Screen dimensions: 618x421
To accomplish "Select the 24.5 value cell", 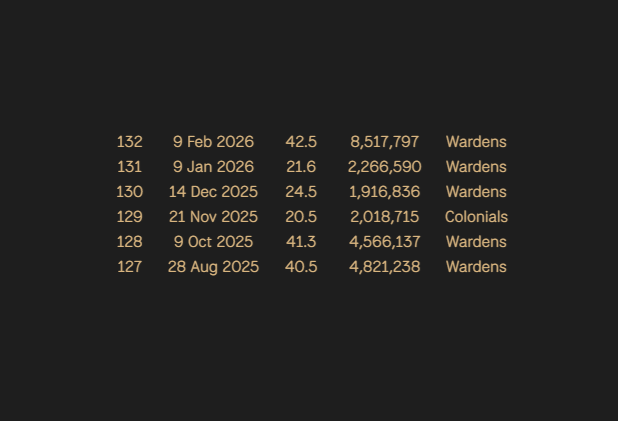I will (x=301, y=192).
